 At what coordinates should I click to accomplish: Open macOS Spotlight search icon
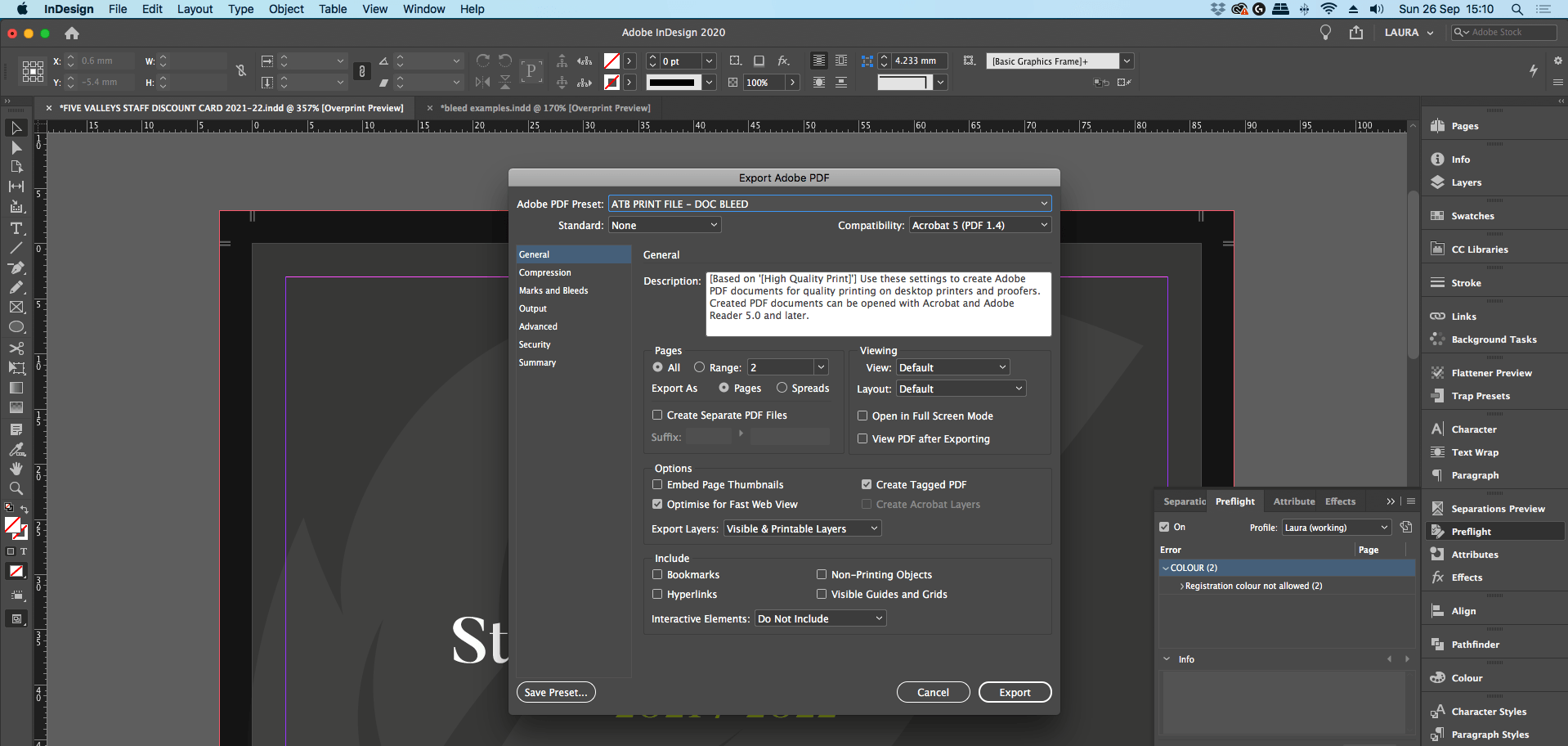pyautogui.click(x=1516, y=9)
